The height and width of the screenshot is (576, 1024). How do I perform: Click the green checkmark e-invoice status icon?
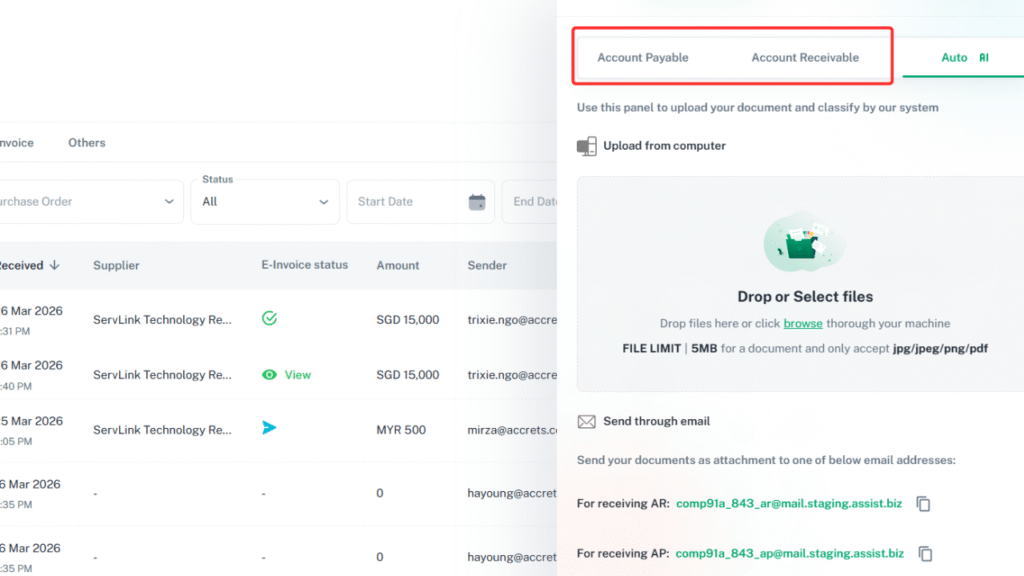pos(268,317)
